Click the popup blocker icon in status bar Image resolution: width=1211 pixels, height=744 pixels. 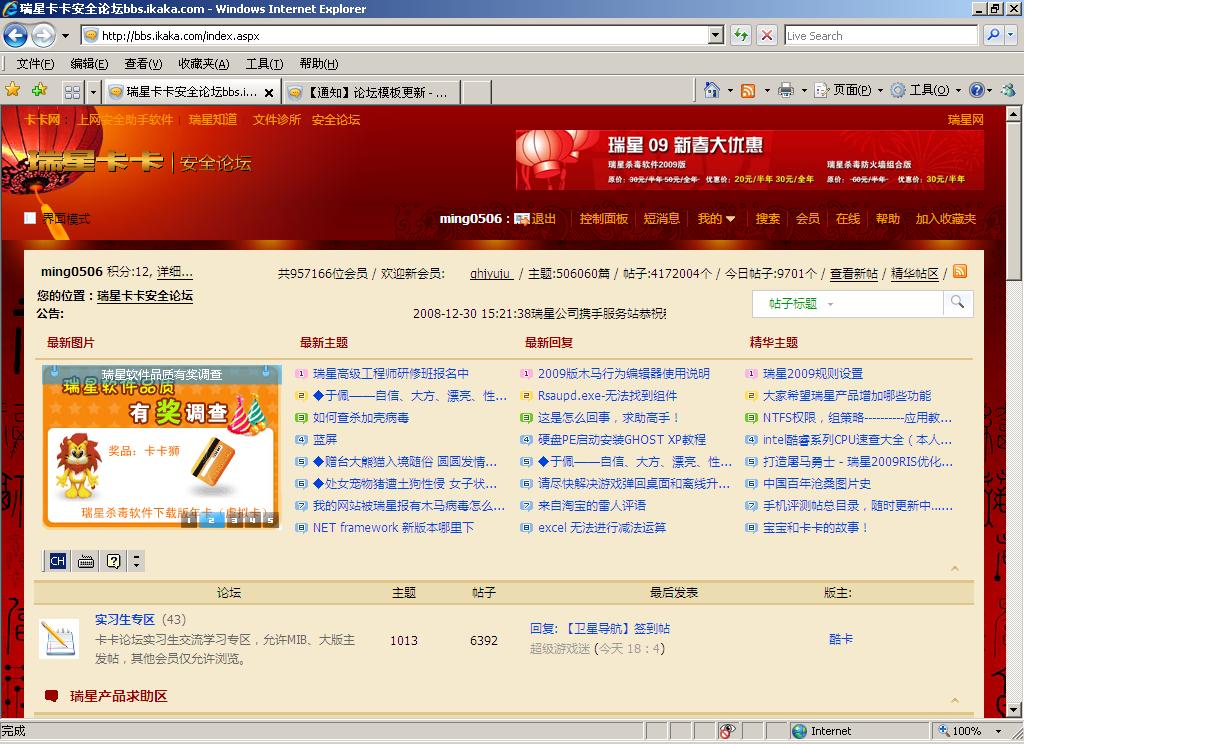pyautogui.click(x=728, y=731)
